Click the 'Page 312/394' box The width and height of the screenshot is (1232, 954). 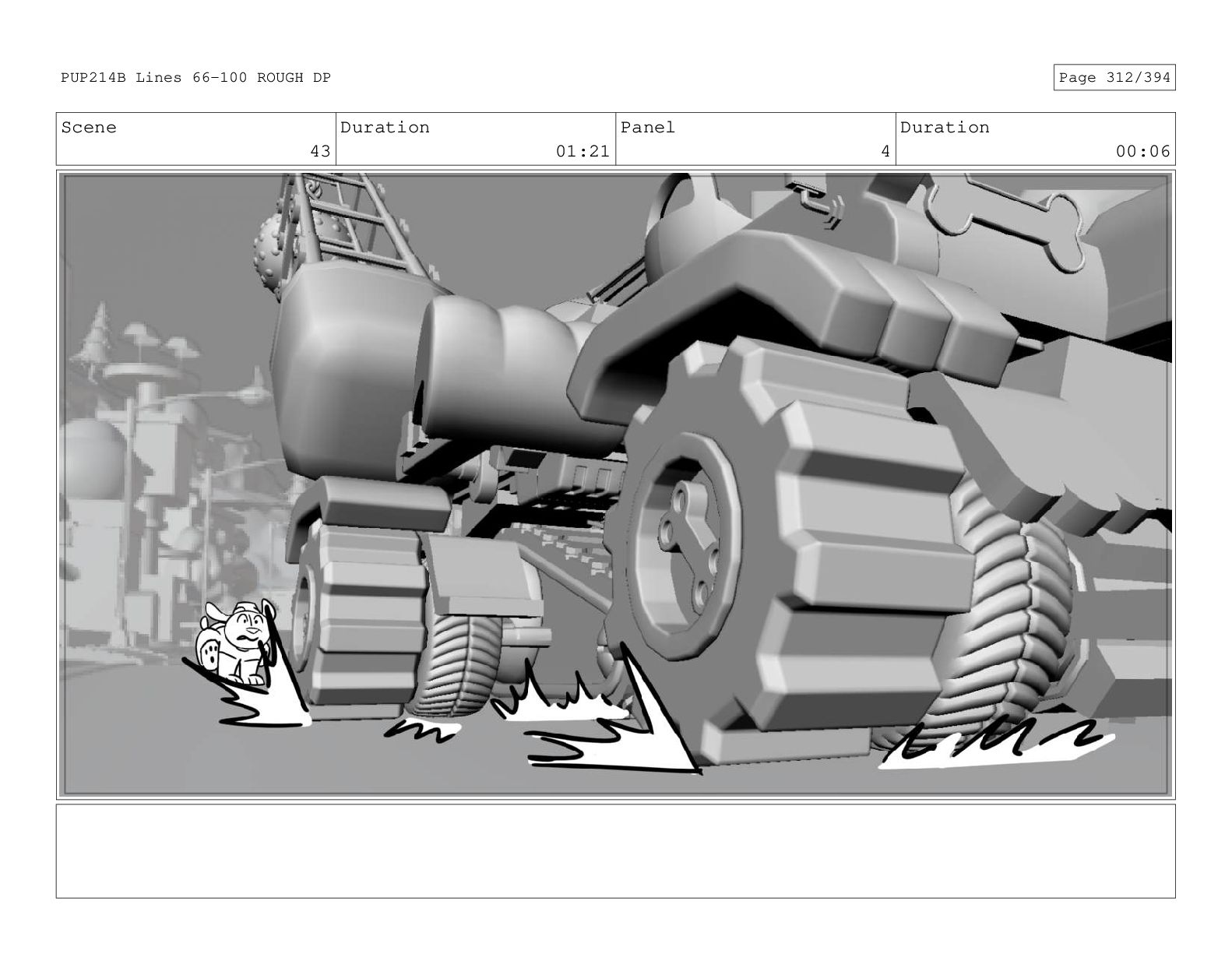point(1114,78)
